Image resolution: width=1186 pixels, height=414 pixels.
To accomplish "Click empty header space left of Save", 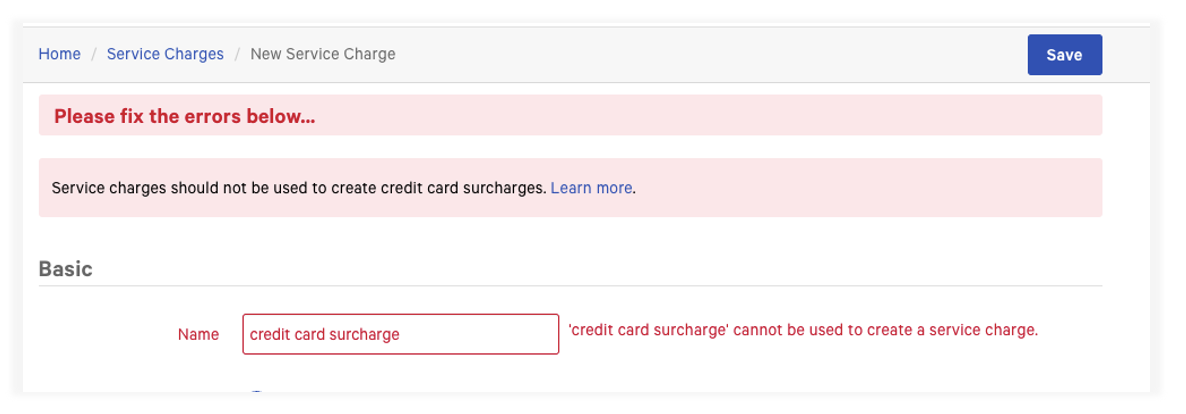I will coord(700,54).
